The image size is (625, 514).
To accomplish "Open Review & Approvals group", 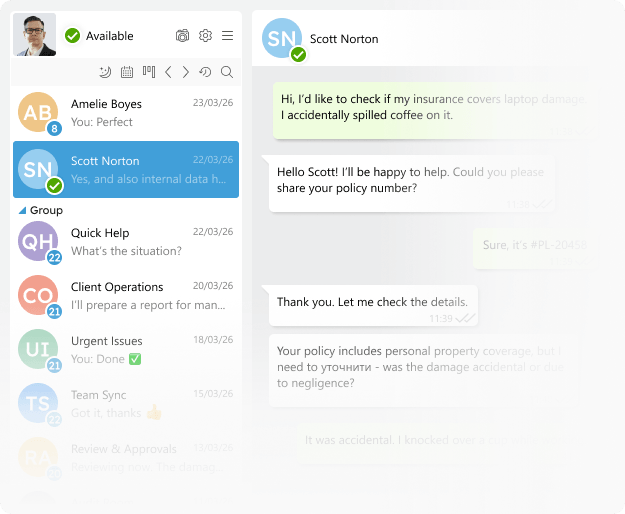I will click(x=126, y=458).
